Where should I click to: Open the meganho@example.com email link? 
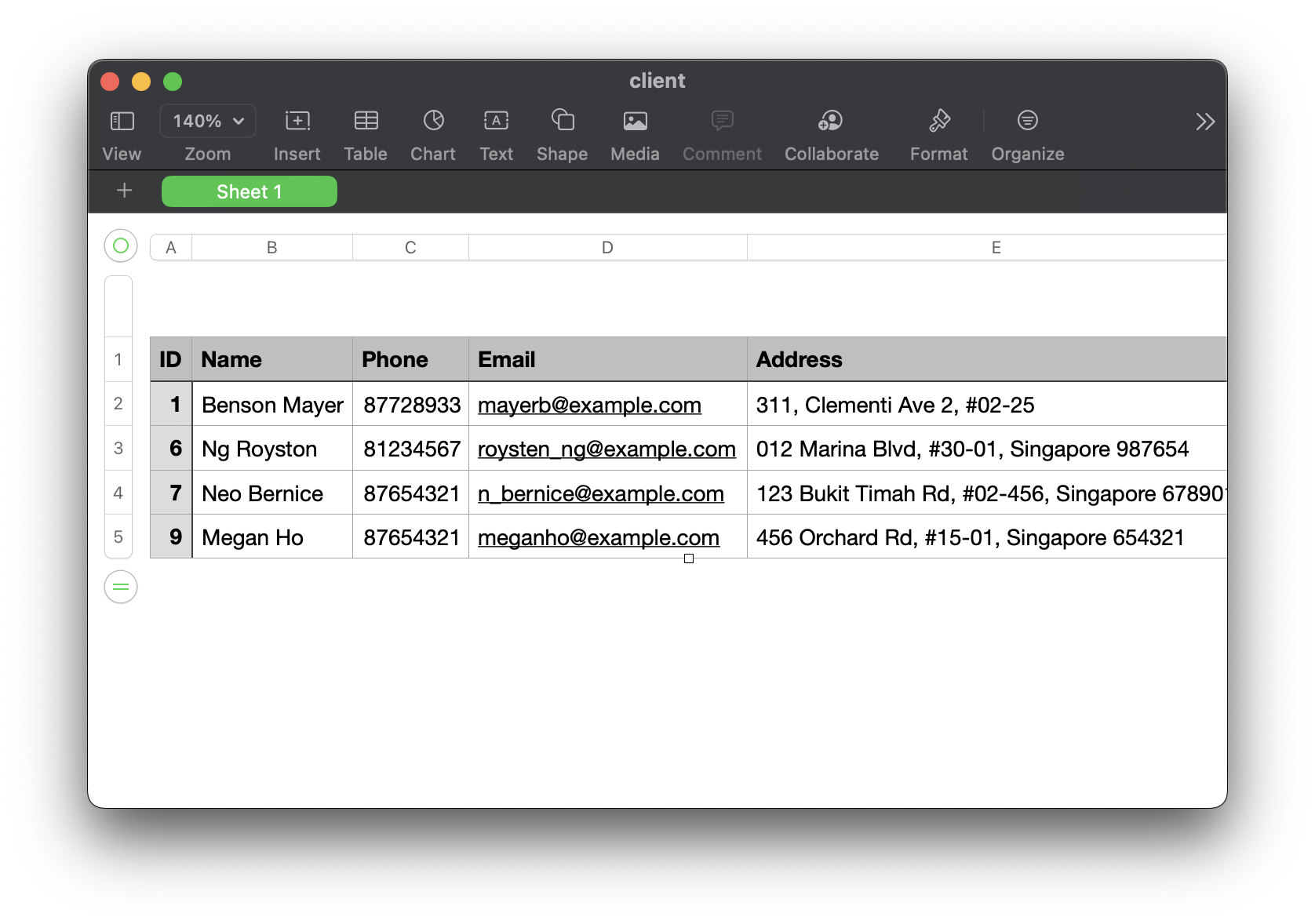pyautogui.click(x=599, y=537)
